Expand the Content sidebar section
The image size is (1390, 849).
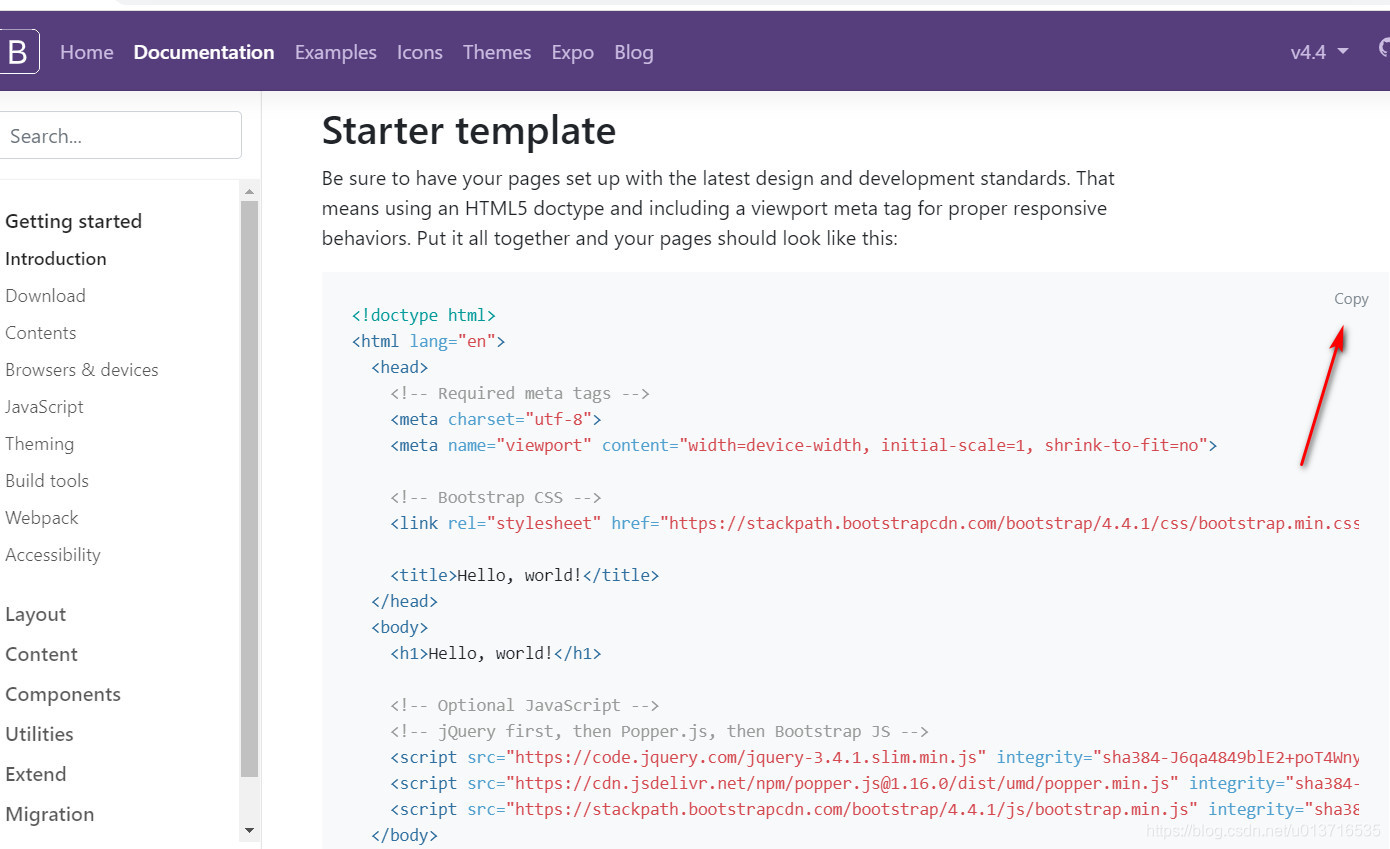41,655
